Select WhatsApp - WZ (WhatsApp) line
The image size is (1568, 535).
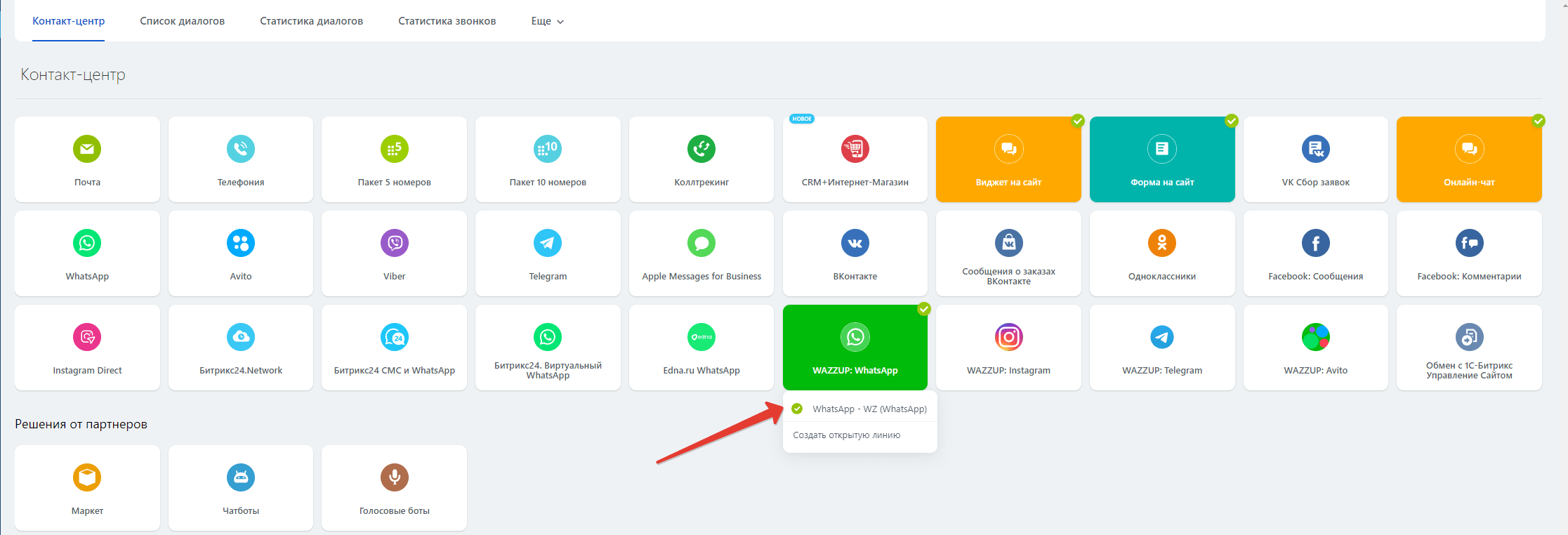[x=860, y=409]
